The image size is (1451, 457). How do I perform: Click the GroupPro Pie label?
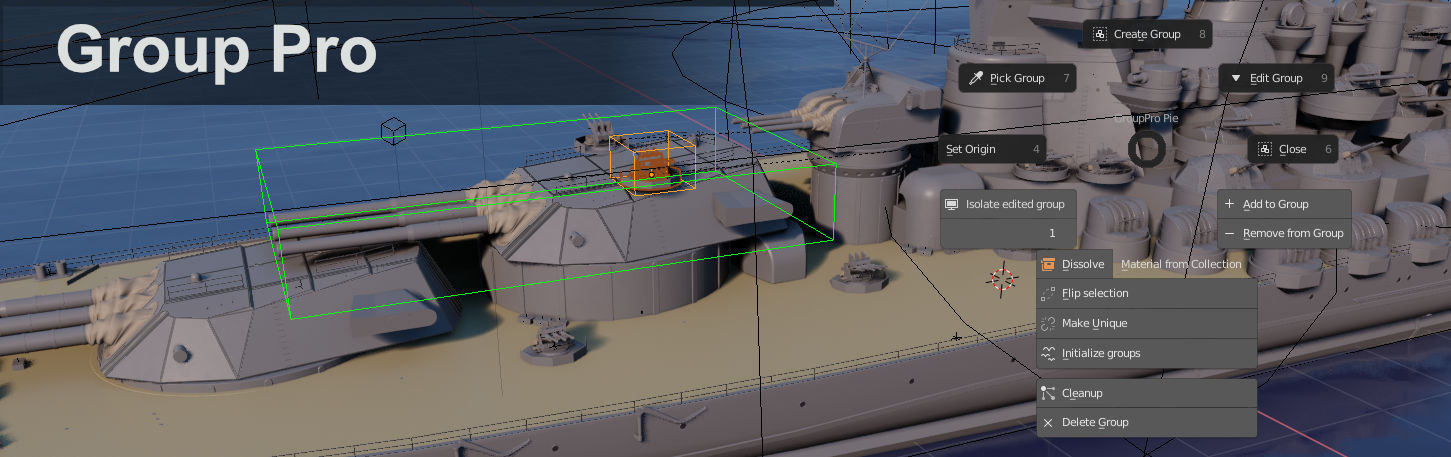[1146, 118]
